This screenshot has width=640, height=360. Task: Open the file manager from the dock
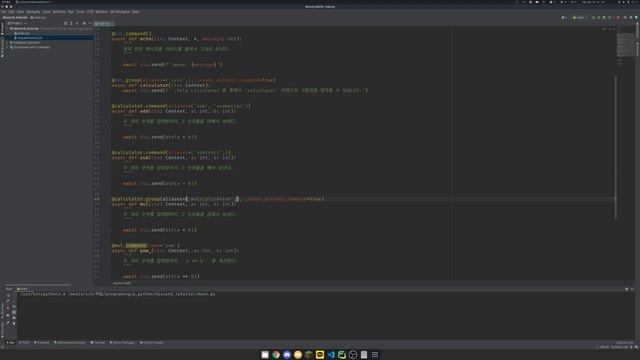click(x=265, y=355)
